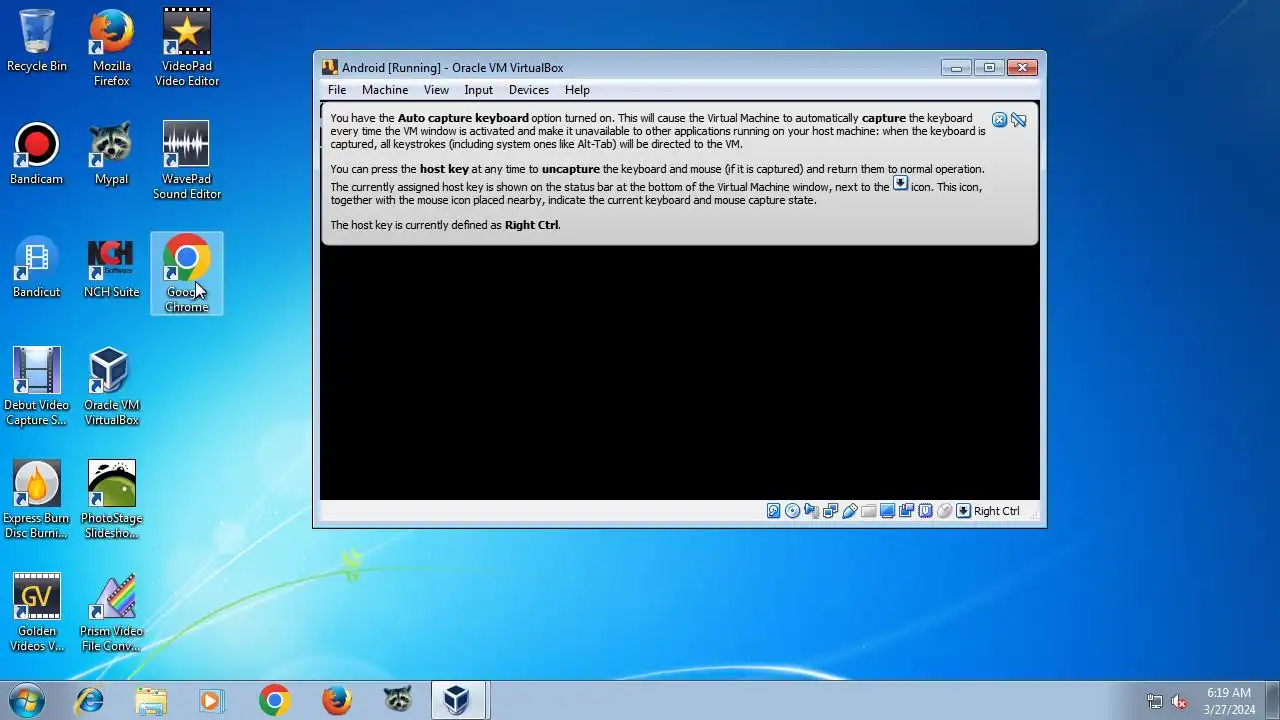This screenshot has width=1280, height=720.
Task: Minimize the Android VirtualBox window
Action: point(956,68)
